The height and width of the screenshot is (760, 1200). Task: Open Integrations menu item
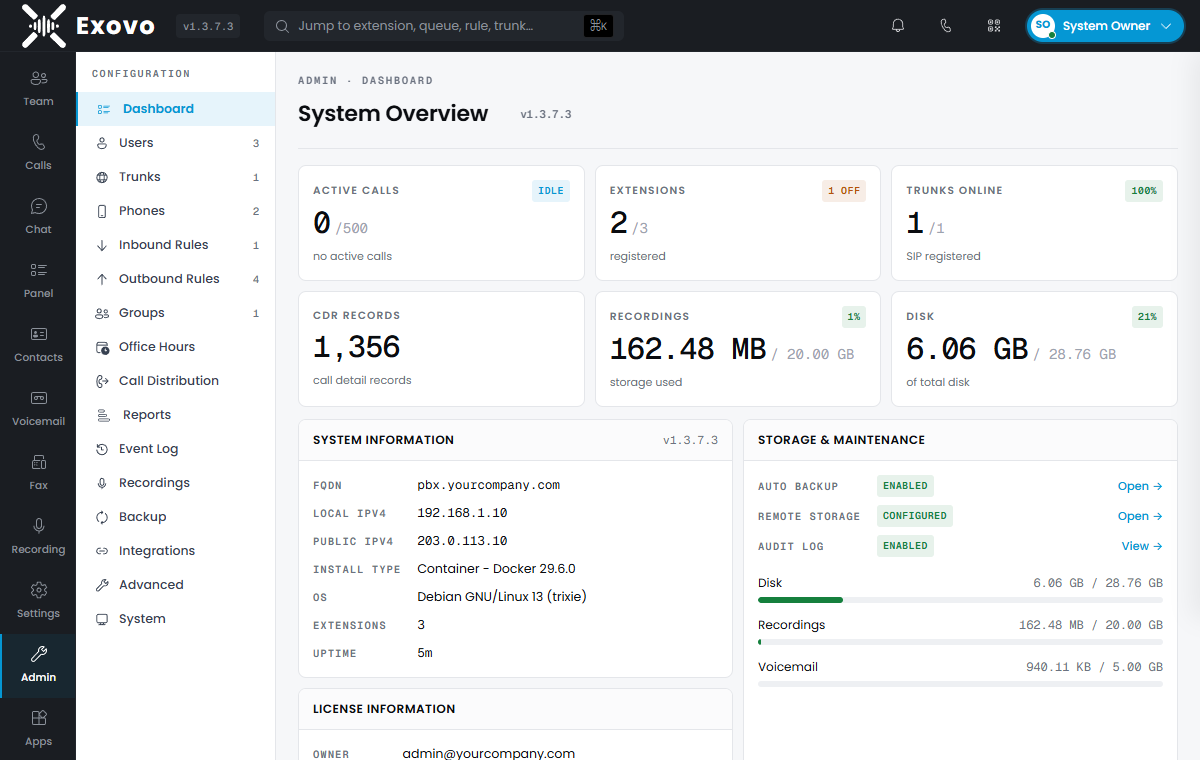(175, 551)
